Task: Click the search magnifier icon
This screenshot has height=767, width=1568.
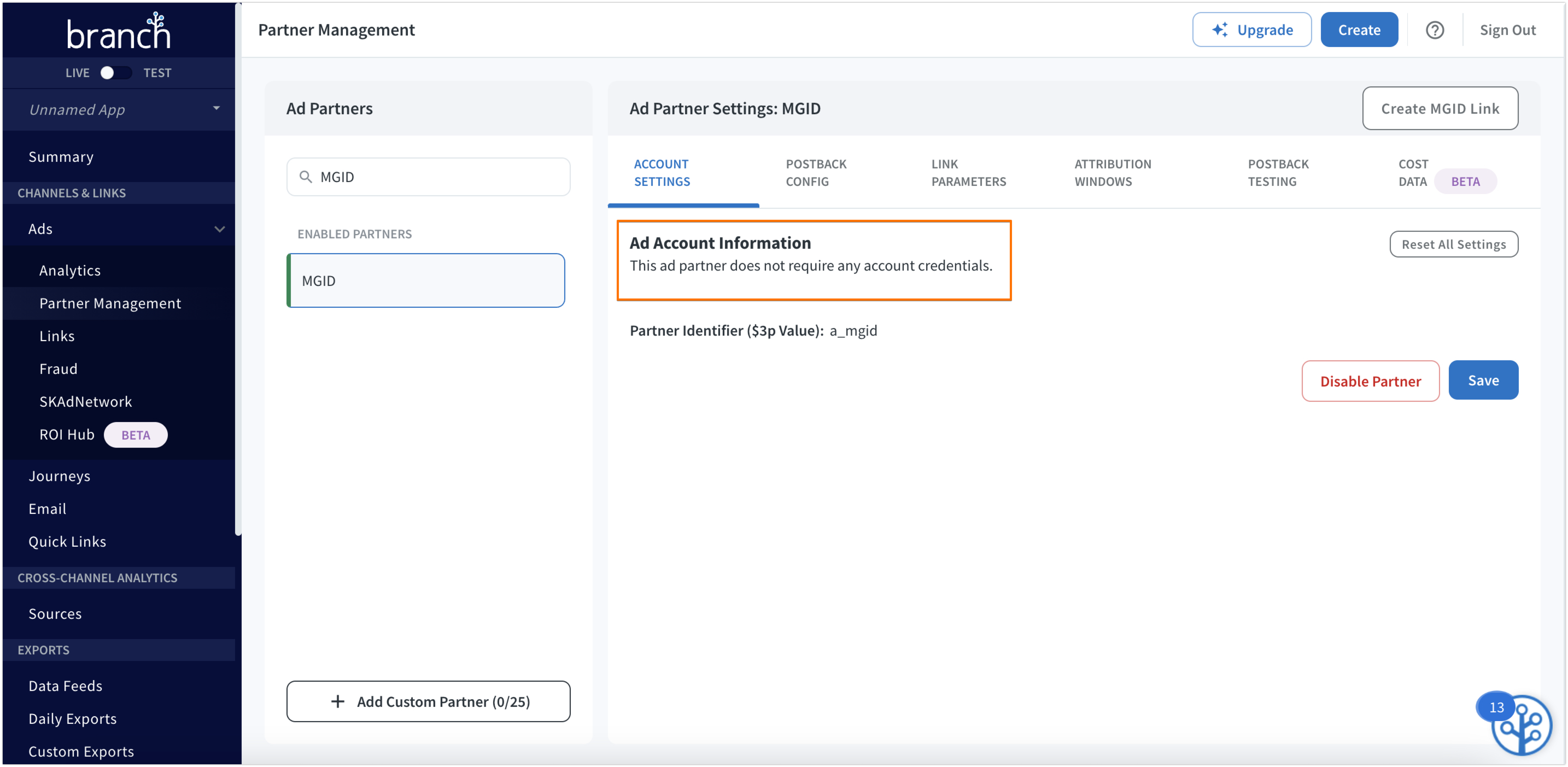Action: click(x=306, y=177)
